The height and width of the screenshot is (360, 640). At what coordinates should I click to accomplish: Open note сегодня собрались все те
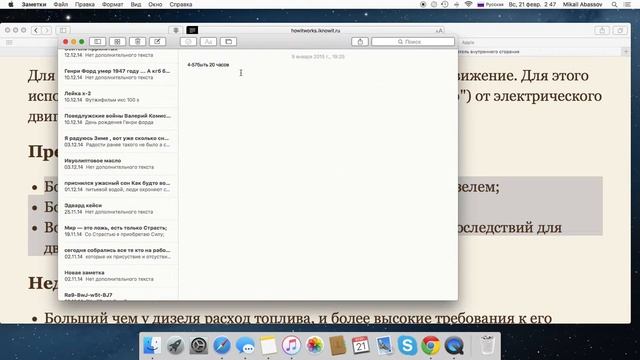coord(118,253)
